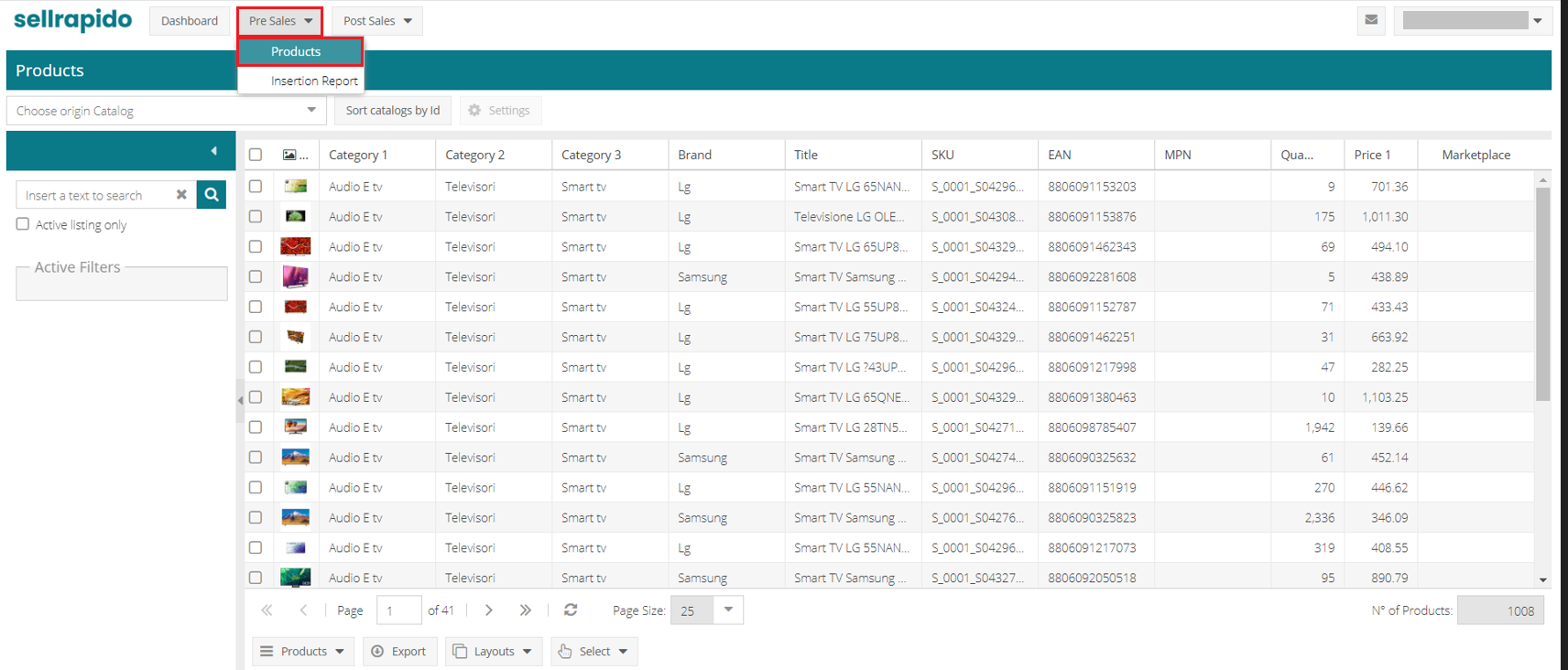Tick checkbox for Smart TV LG 65NAN row
The image size is (1568, 670).
(x=256, y=186)
